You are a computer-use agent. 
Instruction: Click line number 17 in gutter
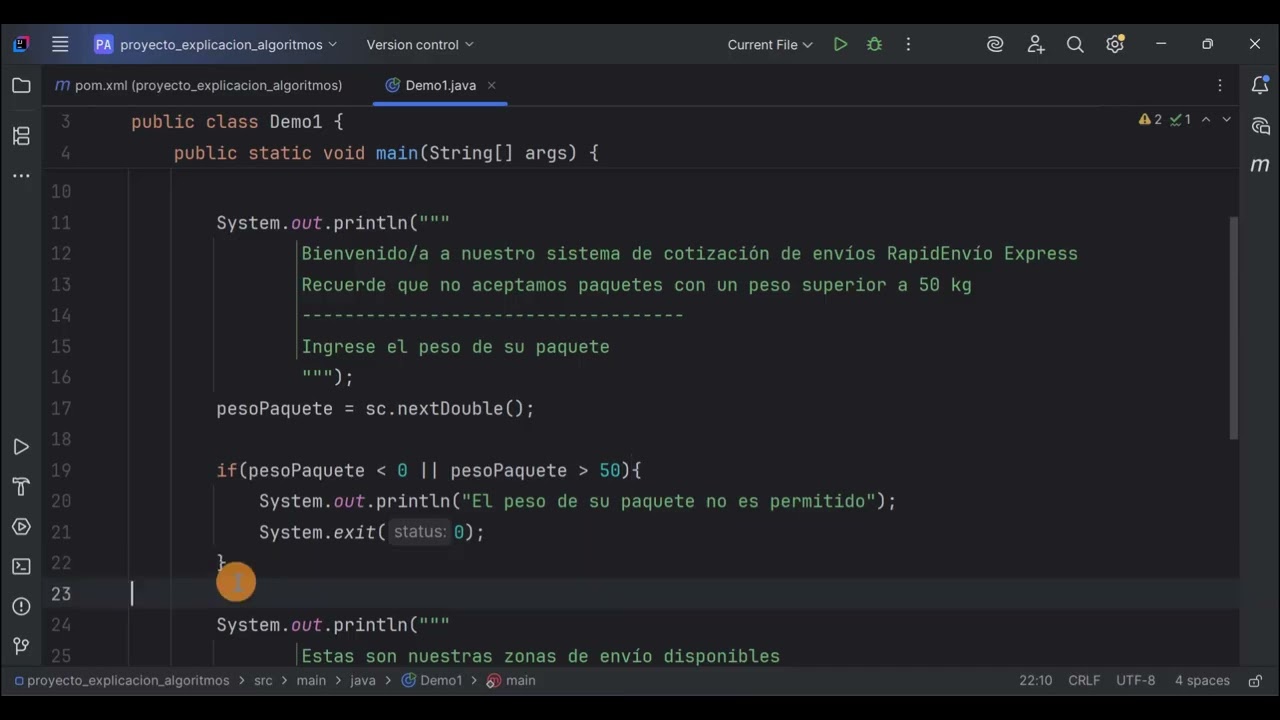click(x=61, y=409)
